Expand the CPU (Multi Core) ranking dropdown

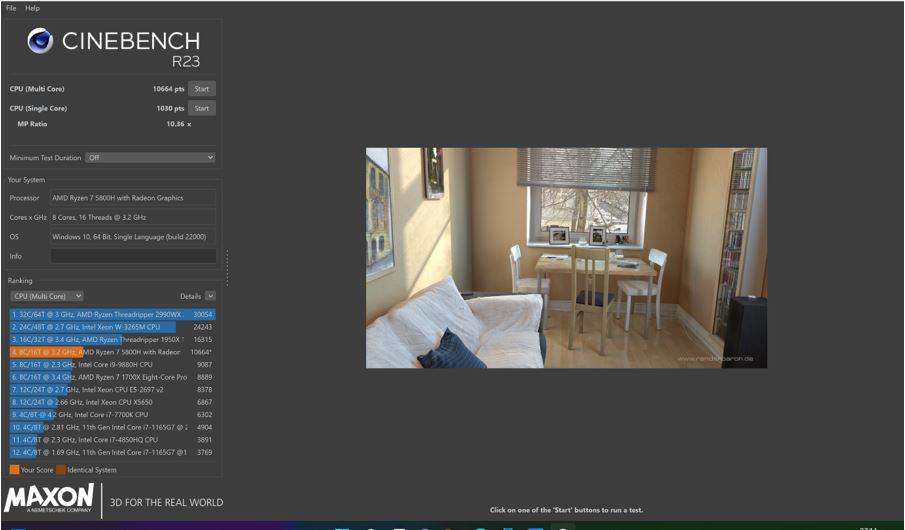[46, 296]
